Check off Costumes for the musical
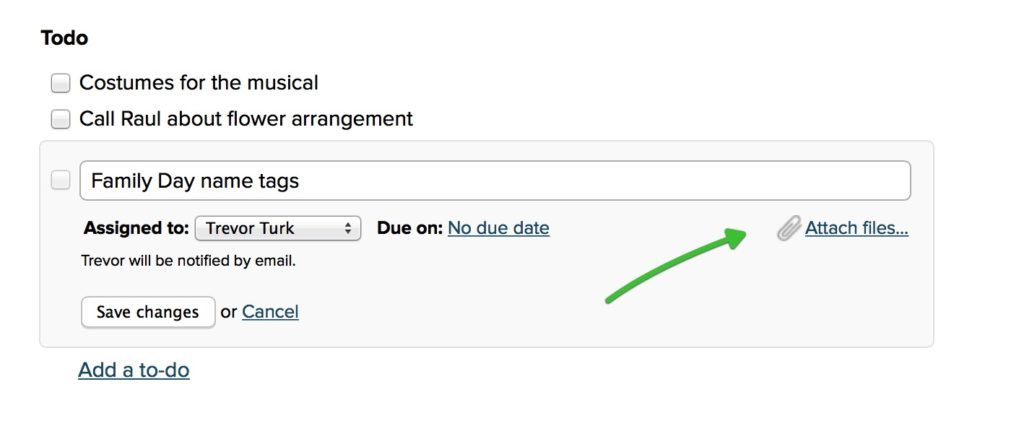 [x=60, y=84]
